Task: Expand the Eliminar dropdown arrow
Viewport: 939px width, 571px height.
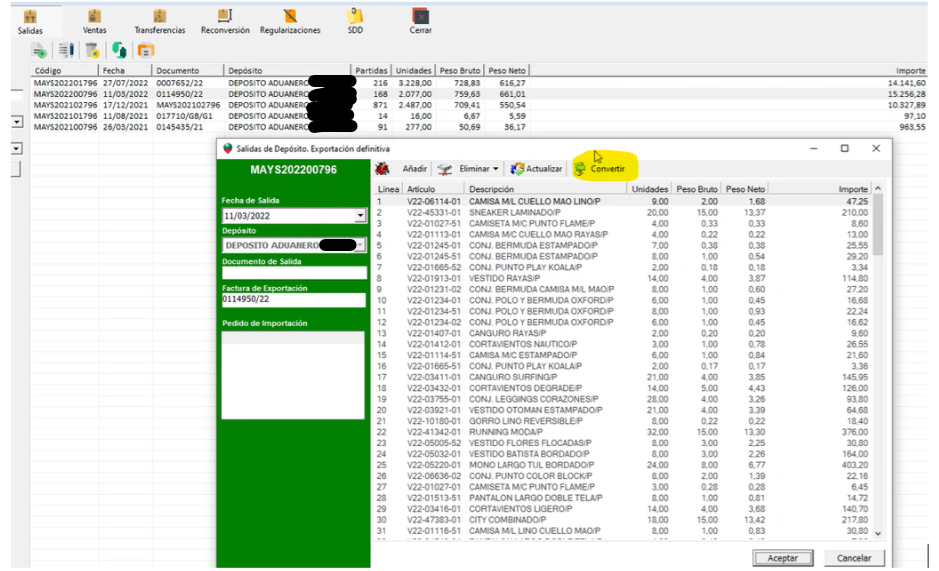Action: [496, 169]
